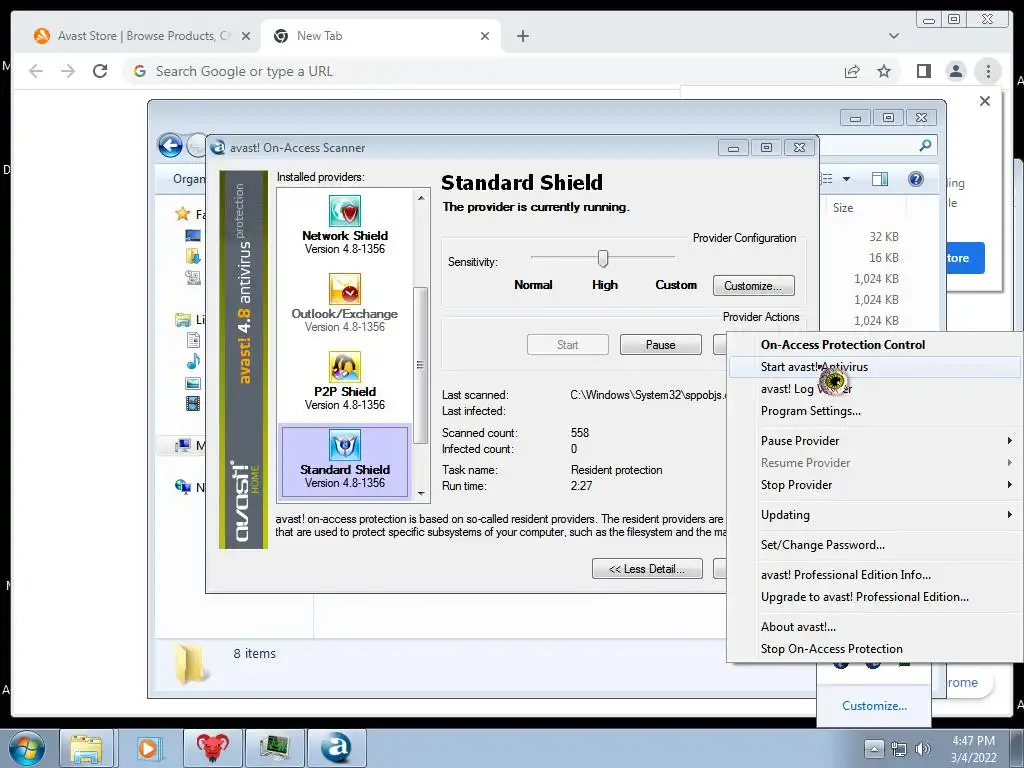Open the network monitor taskbar application
Image resolution: width=1024 pixels, height=768 pixels.
275,748
